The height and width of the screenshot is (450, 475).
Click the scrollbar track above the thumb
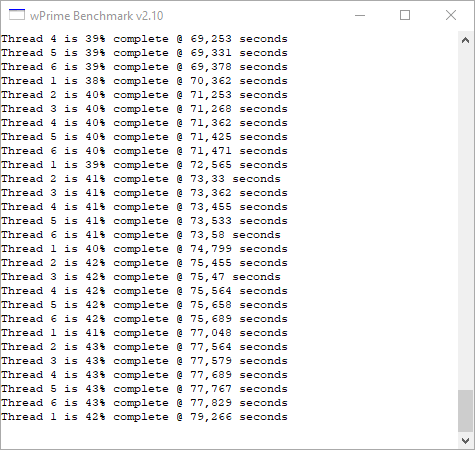click(465, 219)
